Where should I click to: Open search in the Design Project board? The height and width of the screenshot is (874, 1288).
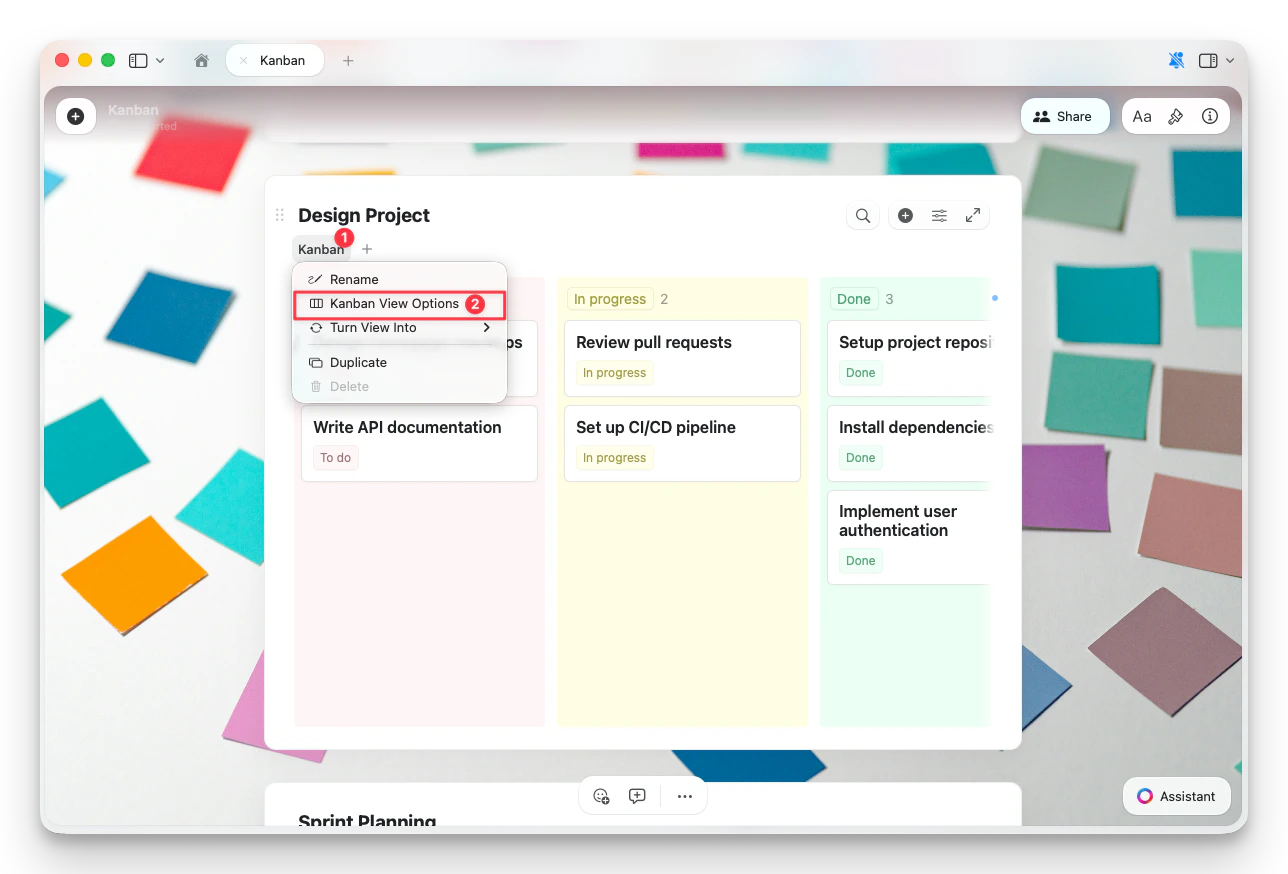(x=862, y=215)
